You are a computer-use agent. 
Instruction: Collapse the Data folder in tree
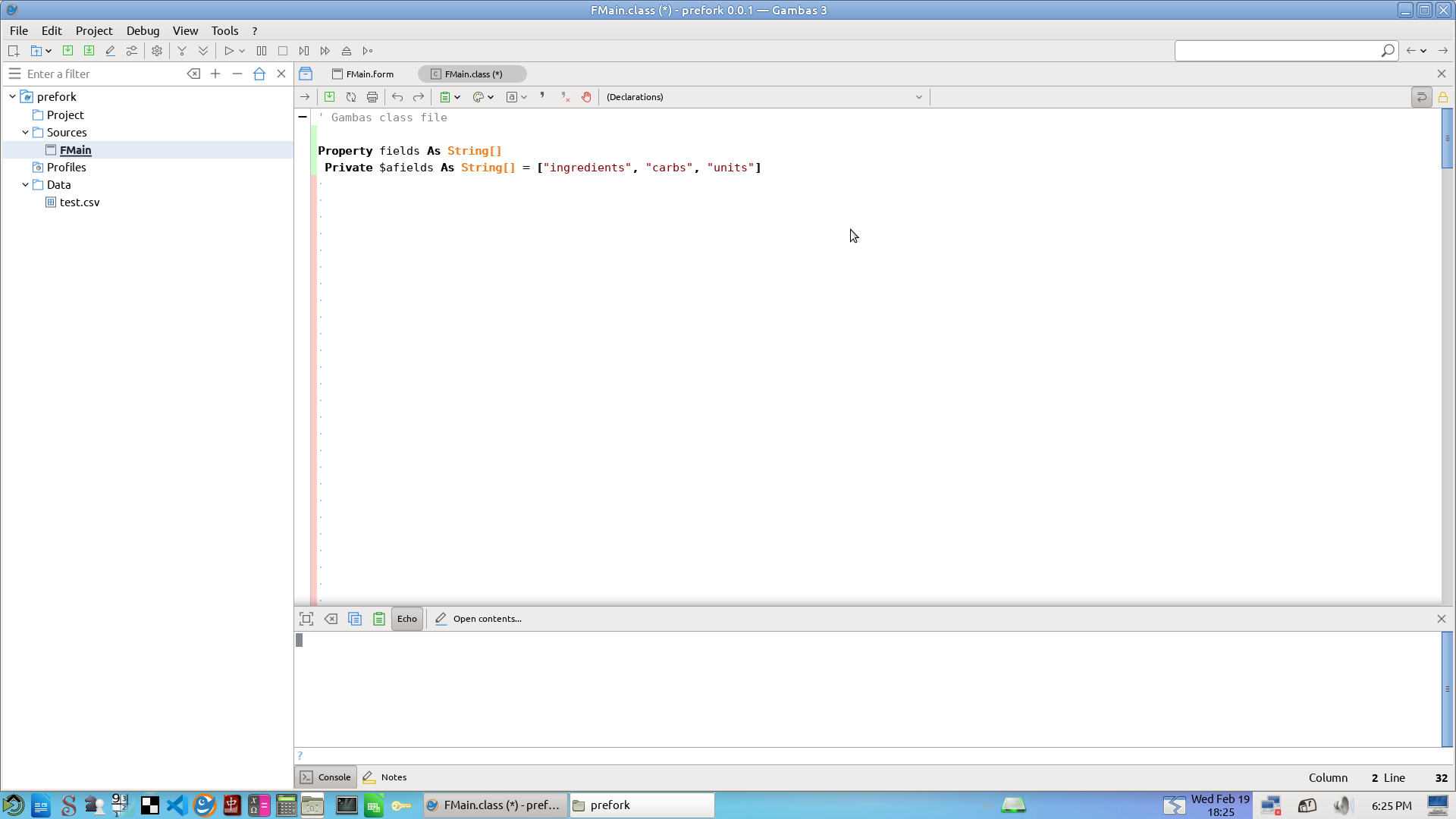[x=25, y=185]
